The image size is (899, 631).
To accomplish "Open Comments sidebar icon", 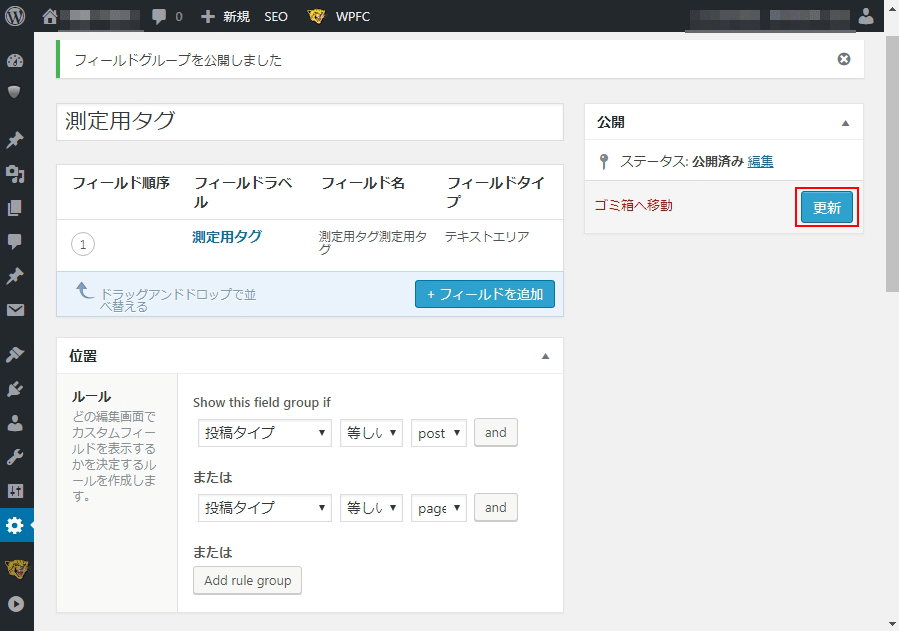I will [x=15, y=241].
